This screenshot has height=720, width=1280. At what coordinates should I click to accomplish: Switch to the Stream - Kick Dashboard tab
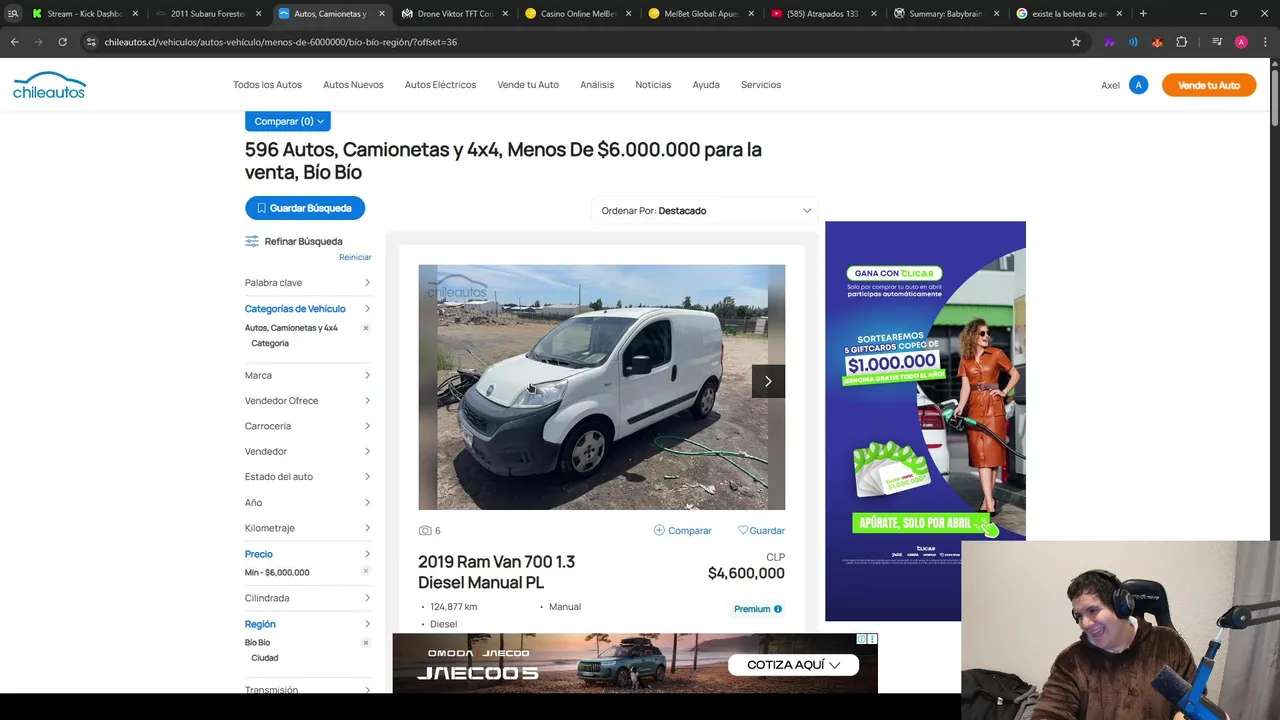click(84, 14)
